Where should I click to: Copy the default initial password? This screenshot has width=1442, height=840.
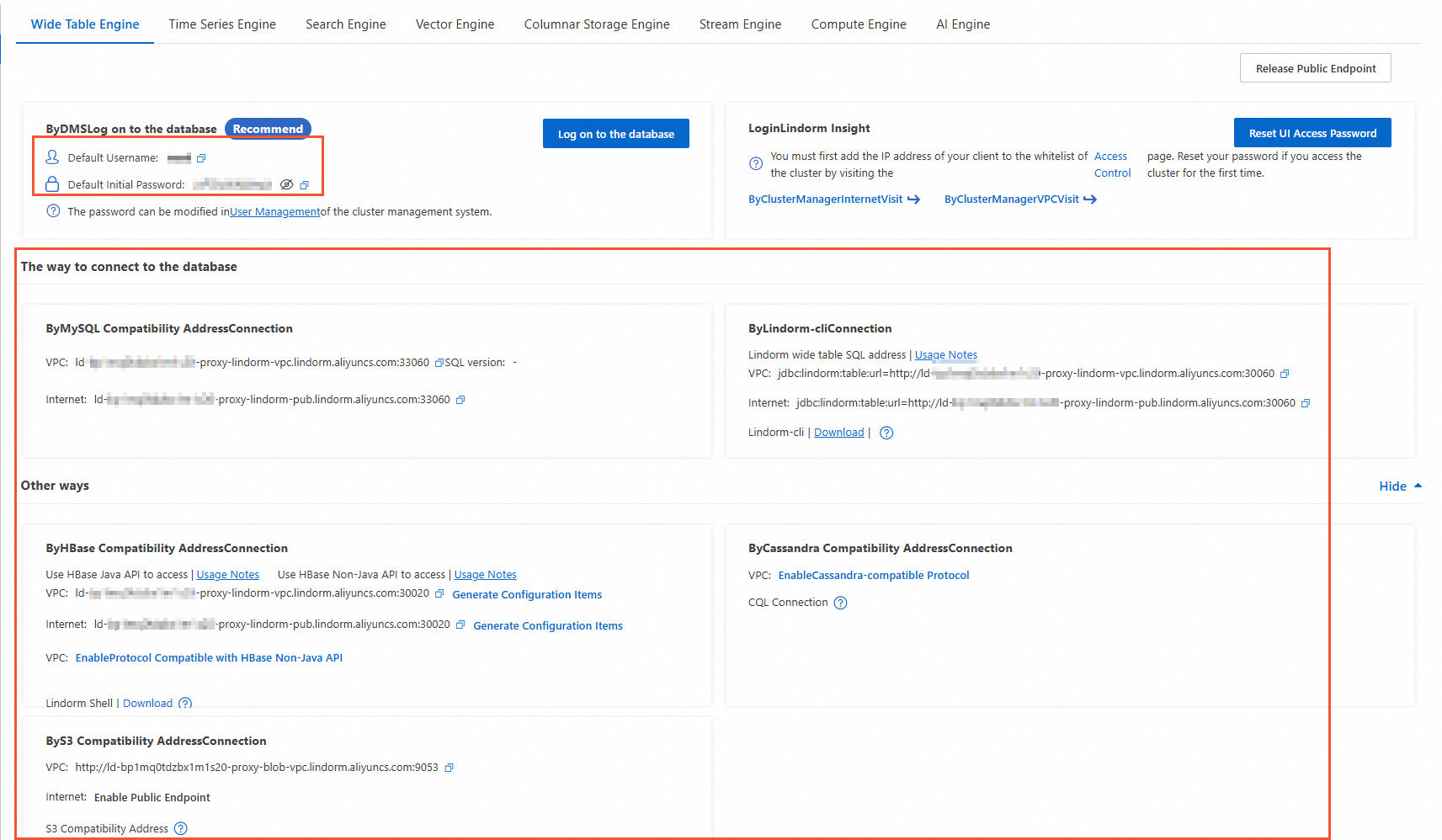coord(305,185)
